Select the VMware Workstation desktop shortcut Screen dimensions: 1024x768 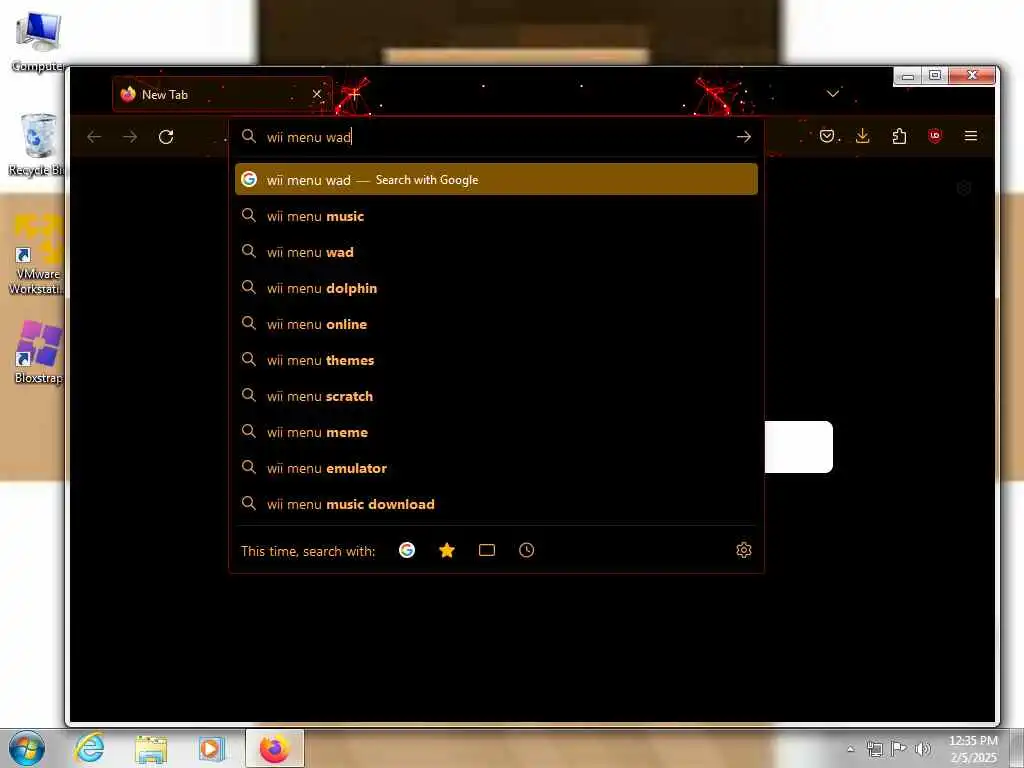pyautogui.click(x=37, y=255)
